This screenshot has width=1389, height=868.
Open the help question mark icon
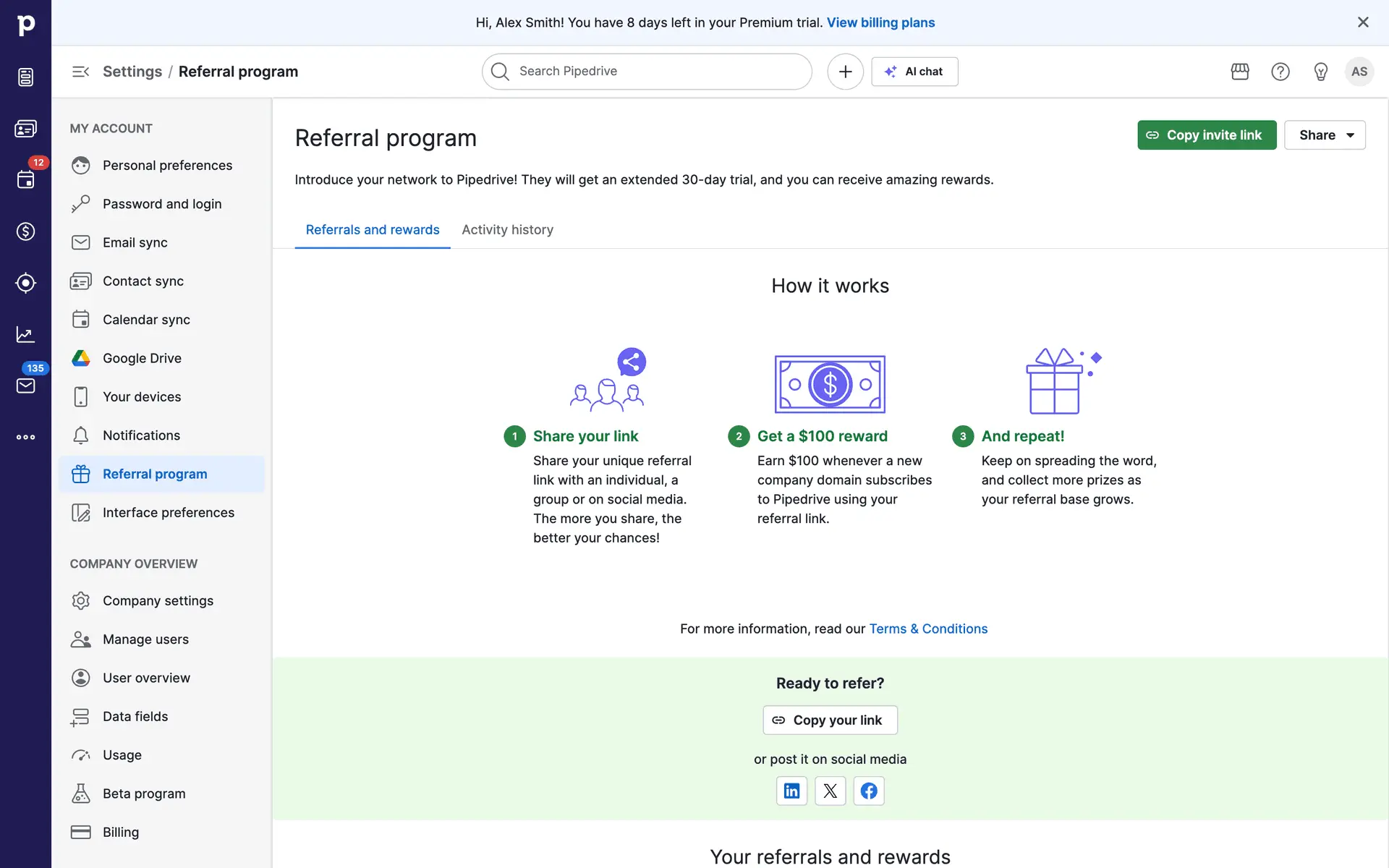[x=1280, y=72]
